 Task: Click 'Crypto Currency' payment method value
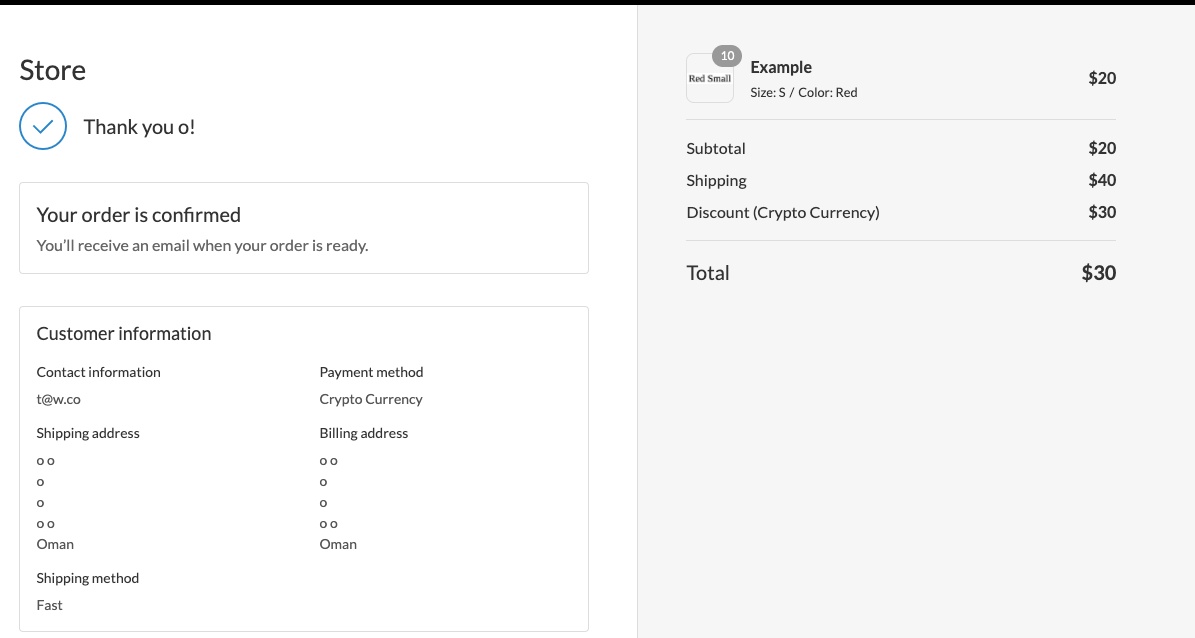(371, 399)
